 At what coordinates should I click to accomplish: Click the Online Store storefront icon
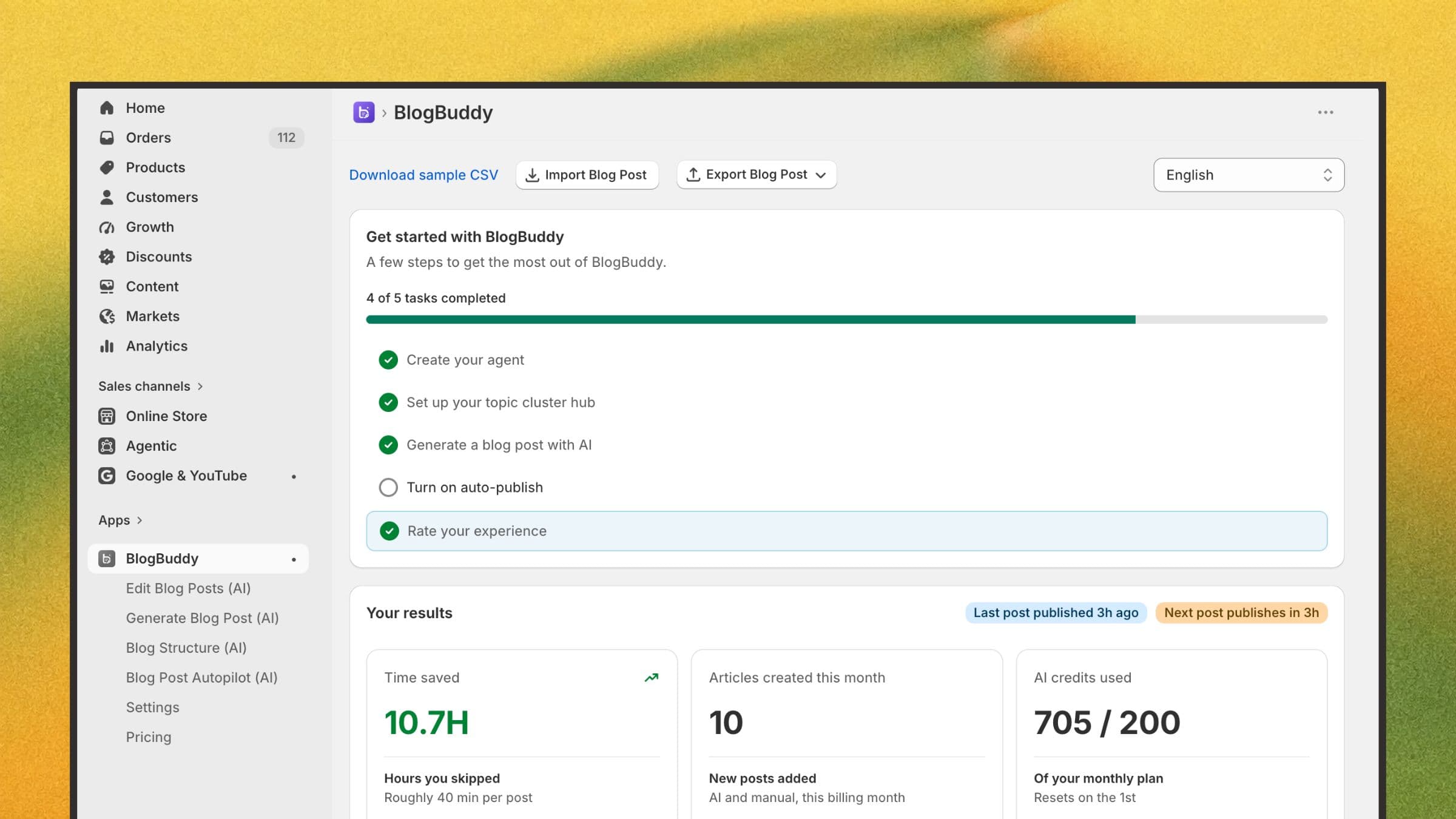(107, 416)
